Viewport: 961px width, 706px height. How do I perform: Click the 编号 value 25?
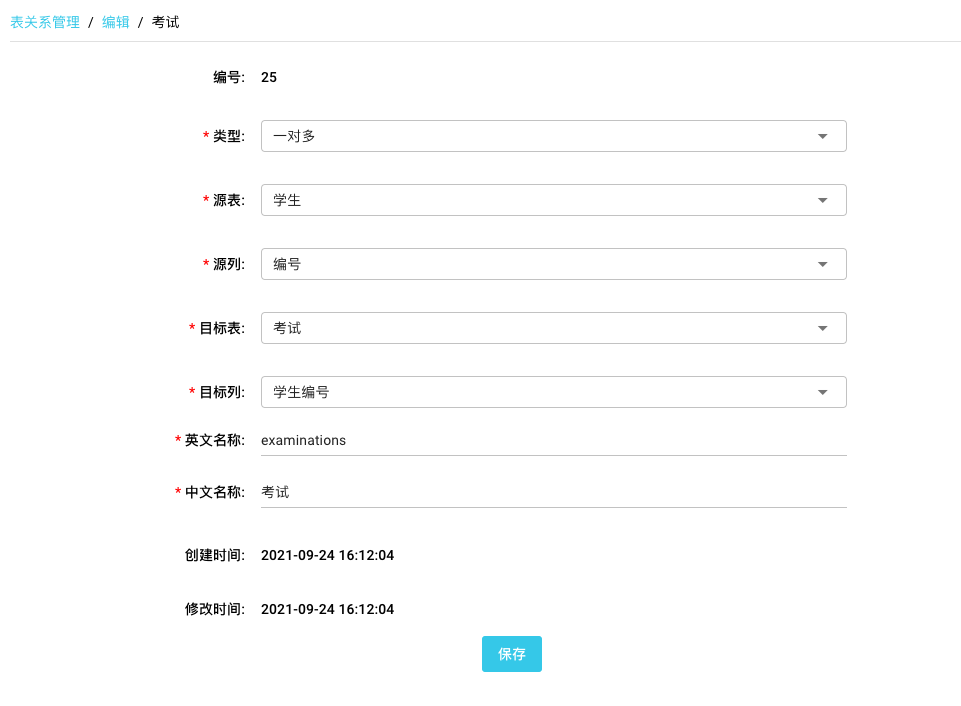click(268, 77)
